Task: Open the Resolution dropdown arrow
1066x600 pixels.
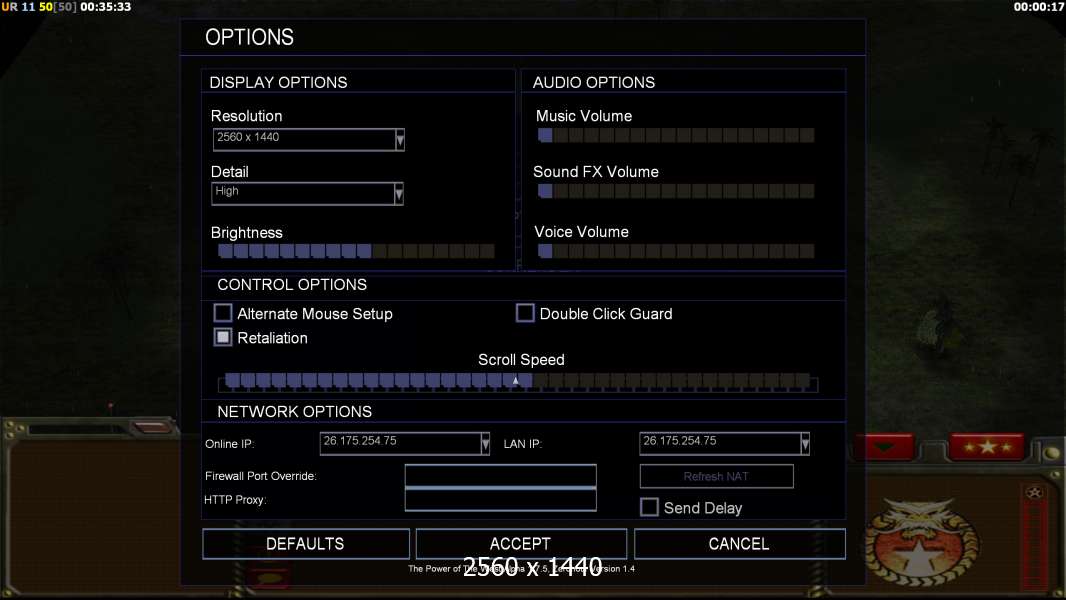Action: tap(400, 139)
